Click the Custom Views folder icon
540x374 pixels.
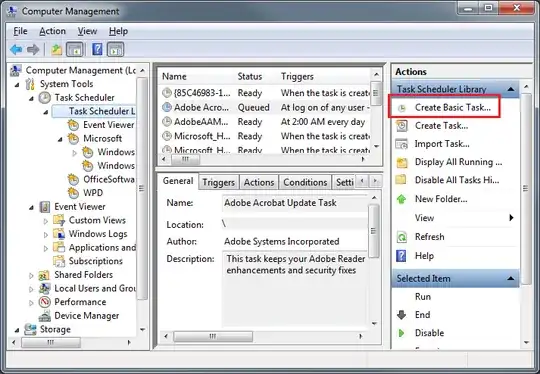[x=59, y=220]
